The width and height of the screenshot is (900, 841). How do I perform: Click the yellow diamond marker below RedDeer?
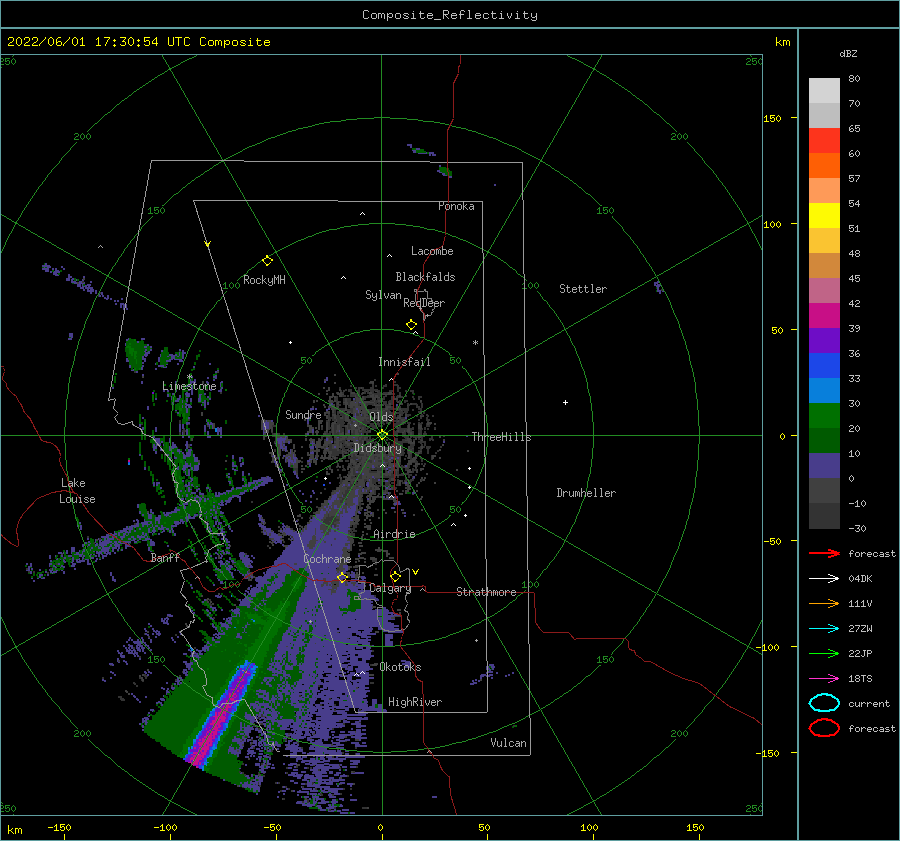412,325
